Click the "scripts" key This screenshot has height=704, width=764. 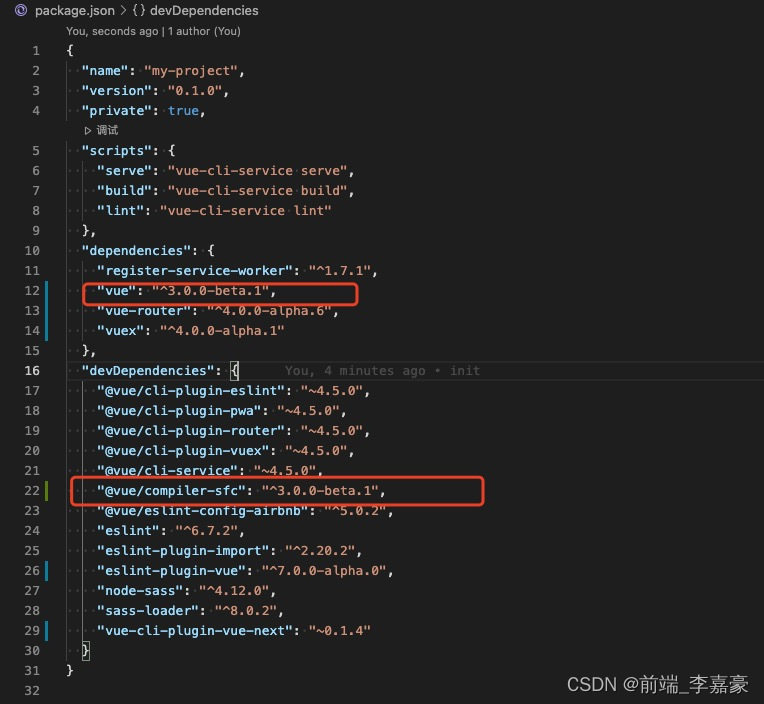click(x=117, y=151)
